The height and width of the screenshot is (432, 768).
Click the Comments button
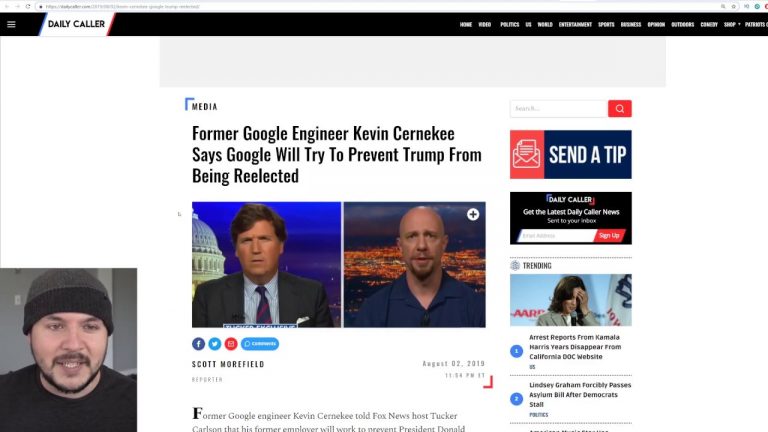(x=260, y=344)
